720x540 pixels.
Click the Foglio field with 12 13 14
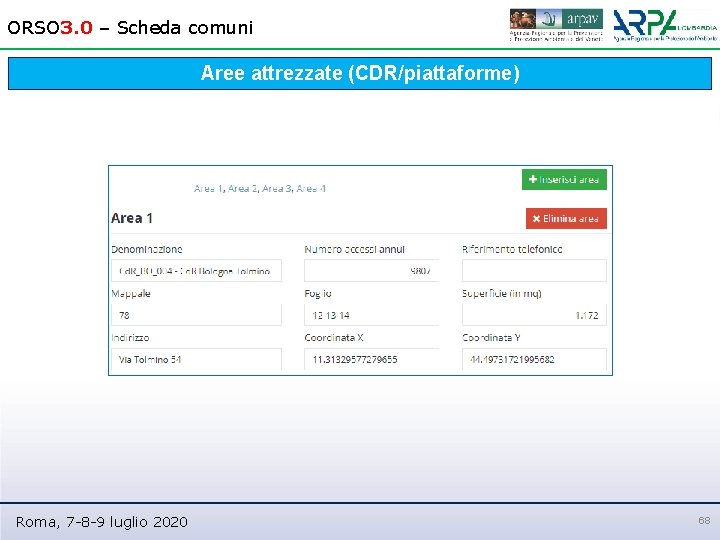coord(371,315)
